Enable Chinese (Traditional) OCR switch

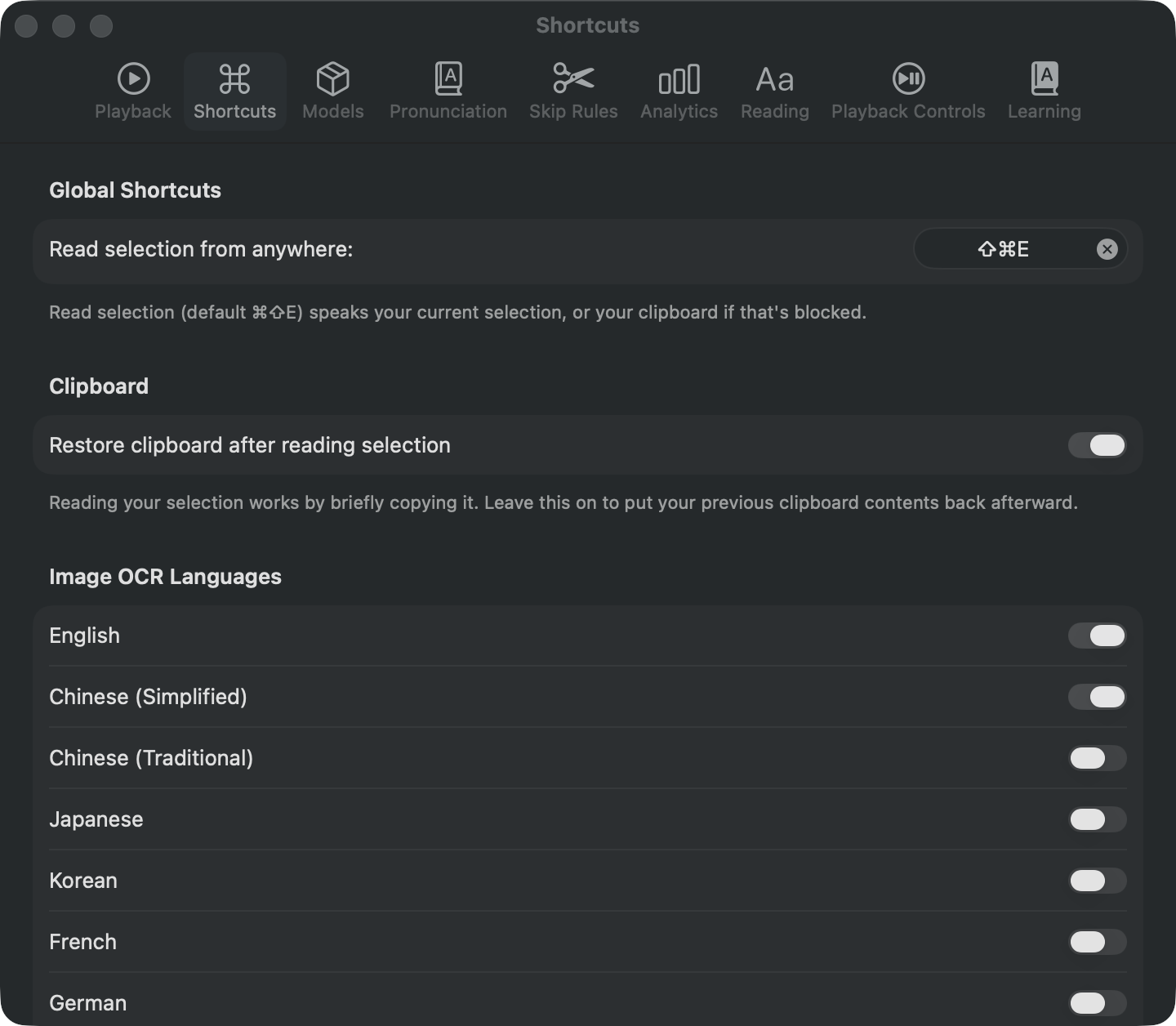pyautogui.click(x=1098, y=758)
